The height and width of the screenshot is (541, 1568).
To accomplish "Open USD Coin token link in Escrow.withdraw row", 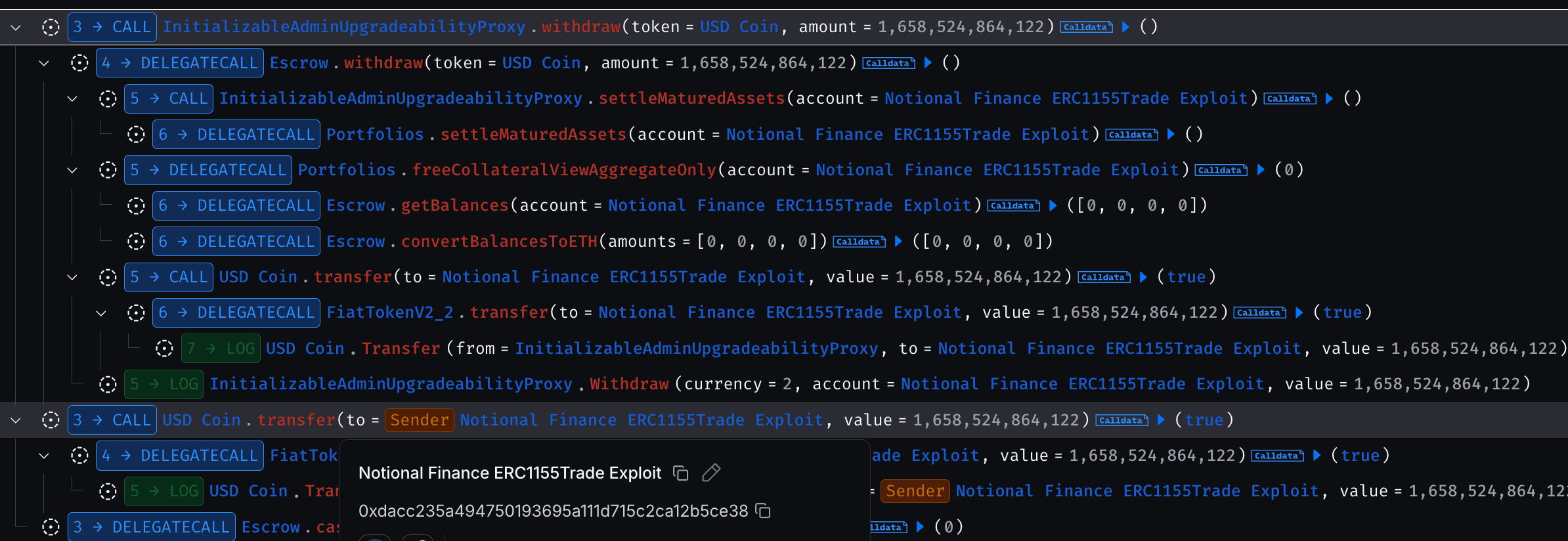I will 542,63.
